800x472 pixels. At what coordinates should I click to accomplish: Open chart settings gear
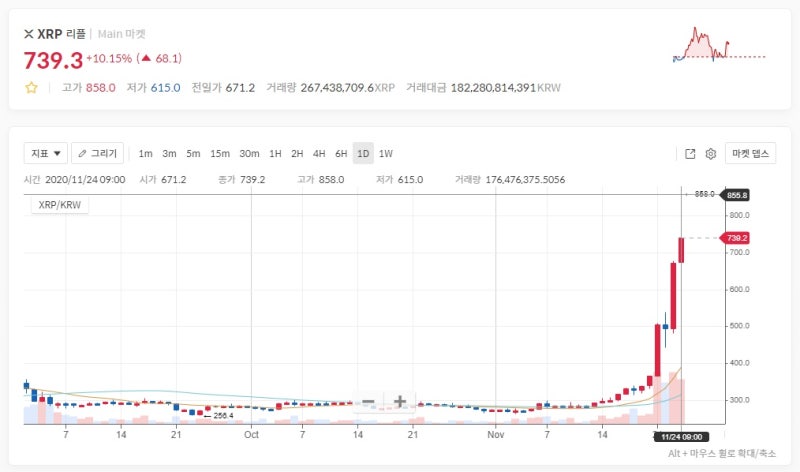(711, 154)
